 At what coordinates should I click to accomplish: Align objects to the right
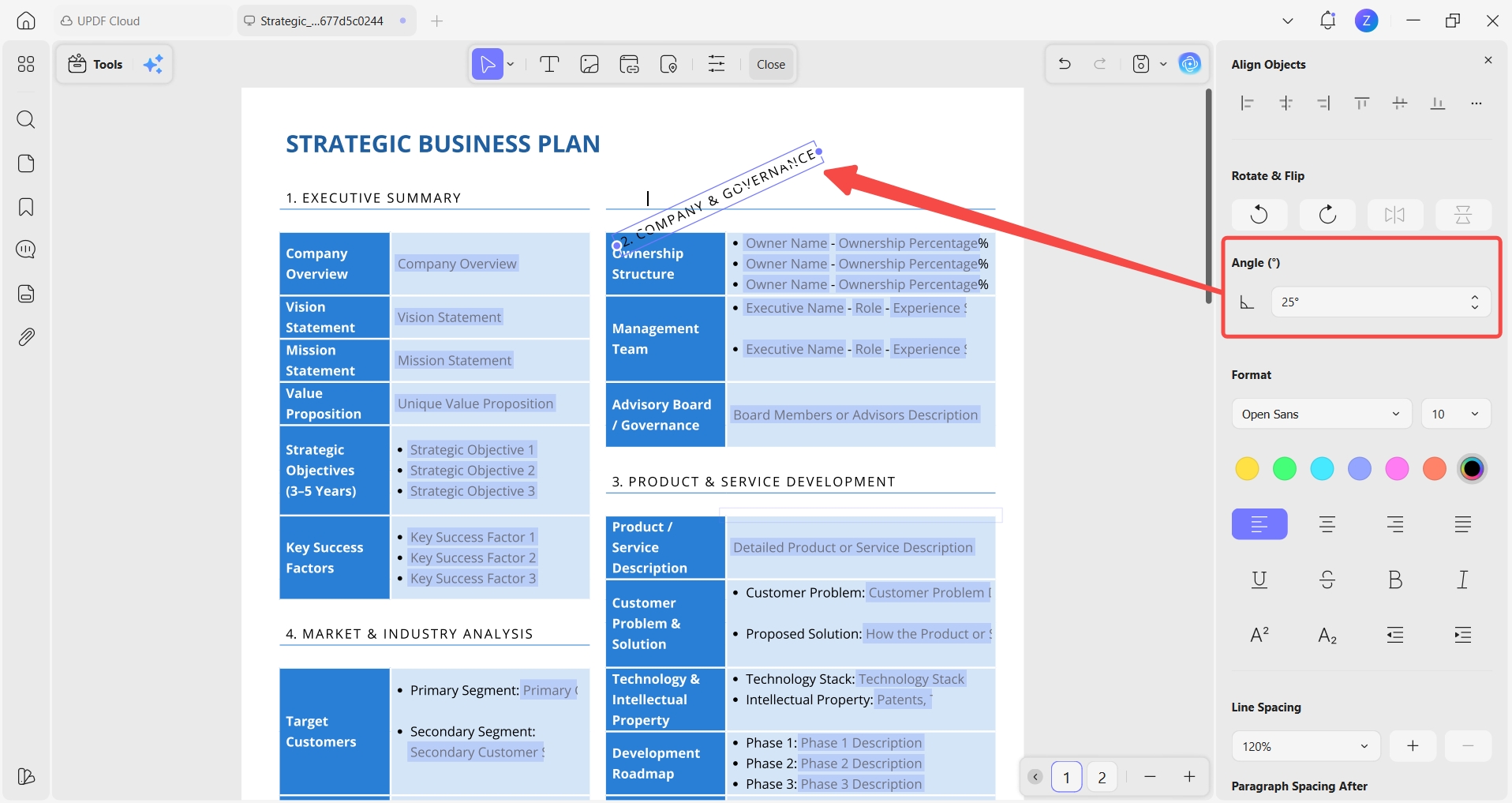pos(1324,103)
